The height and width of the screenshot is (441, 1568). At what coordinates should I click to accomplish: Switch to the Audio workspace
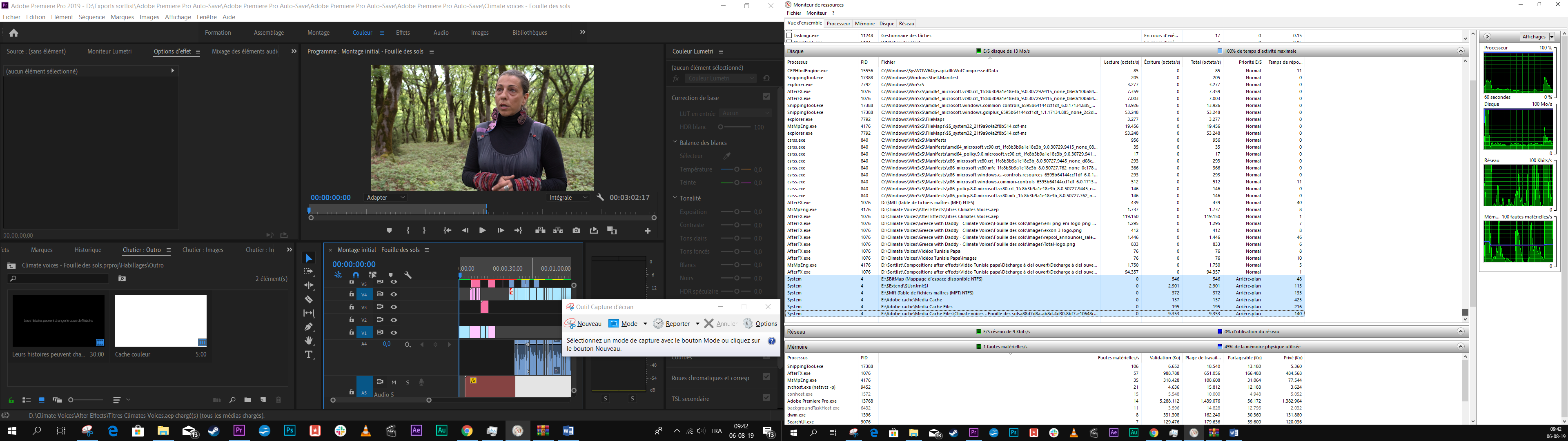(441, 33)
